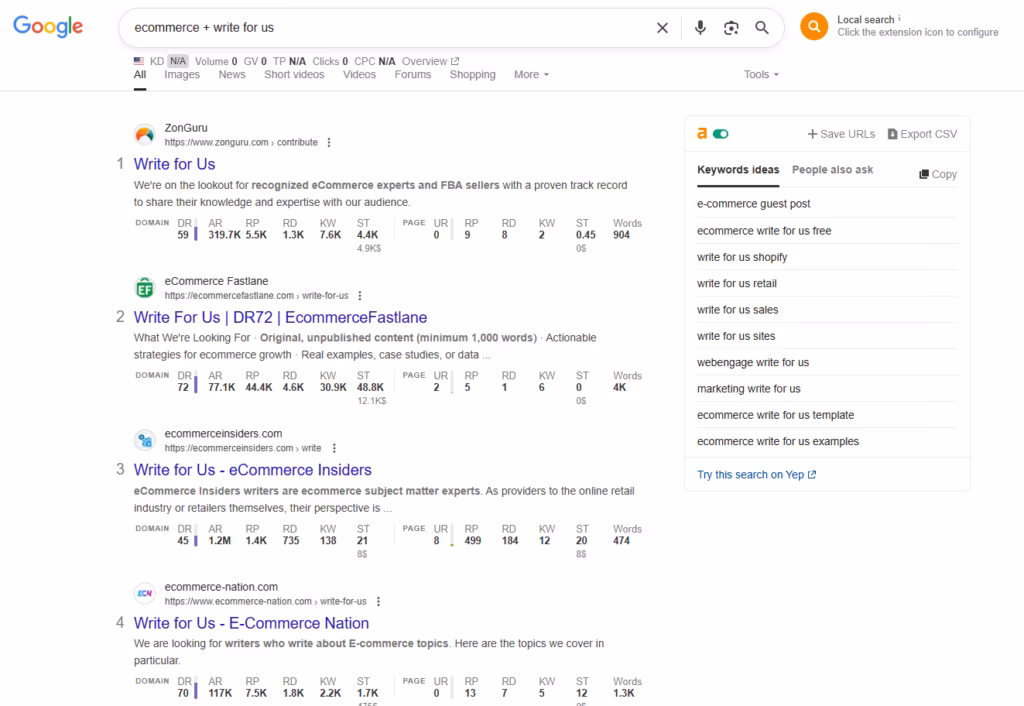Click ZonGuru URL zonguru.com contribute
1024x706 pixels.
[241, 142]
